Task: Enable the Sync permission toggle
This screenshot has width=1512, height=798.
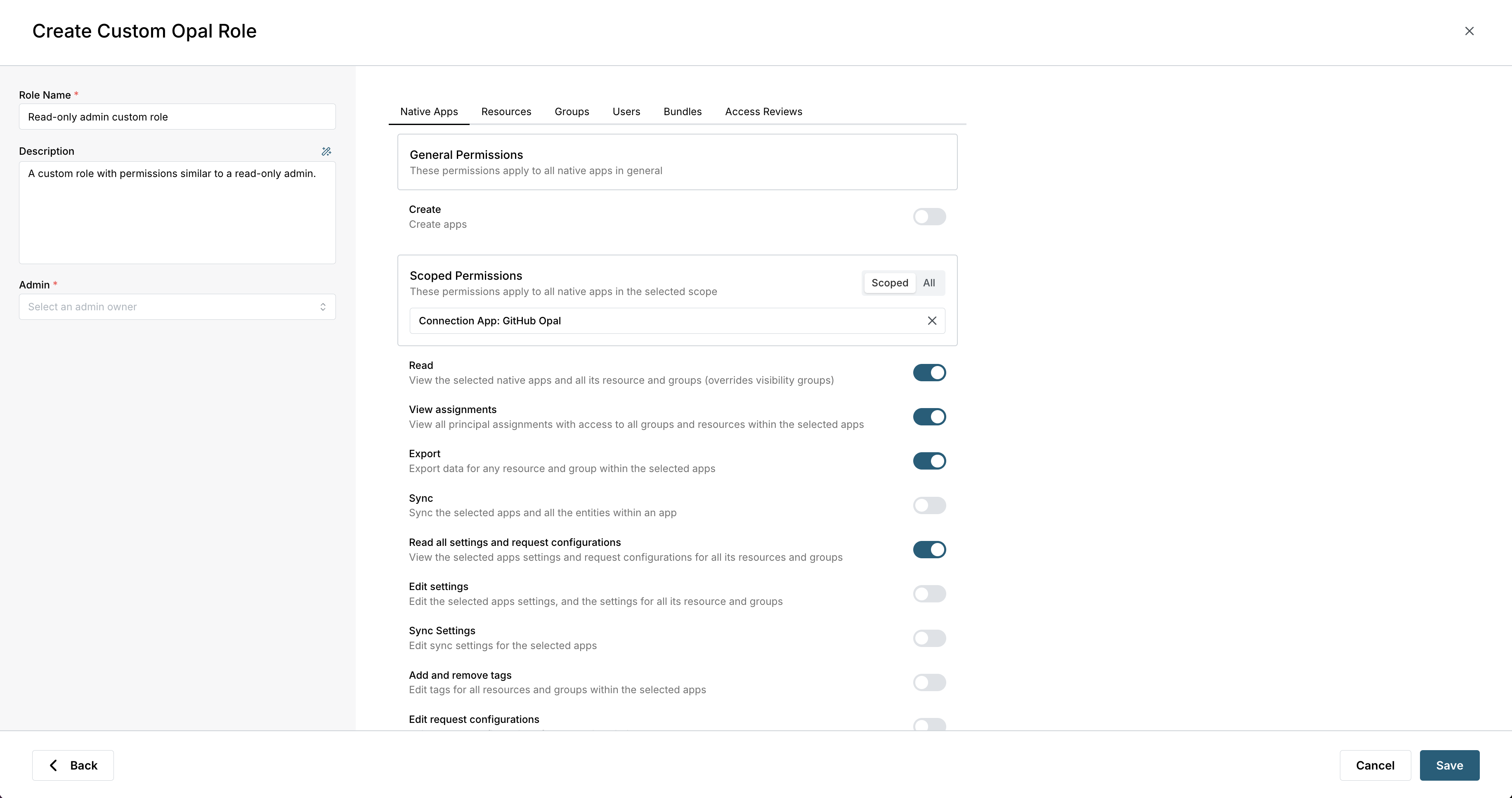Action: click(929, 505)
